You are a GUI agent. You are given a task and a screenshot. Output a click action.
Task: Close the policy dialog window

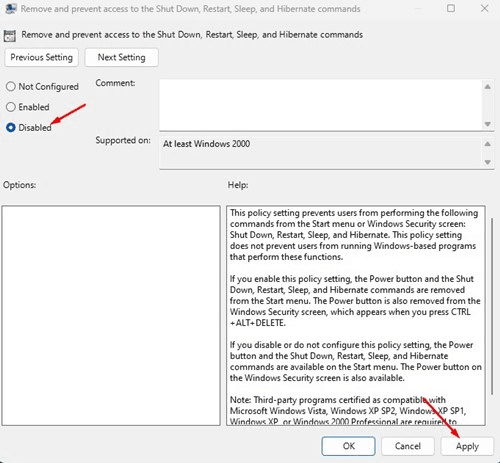tap(484, 8)
